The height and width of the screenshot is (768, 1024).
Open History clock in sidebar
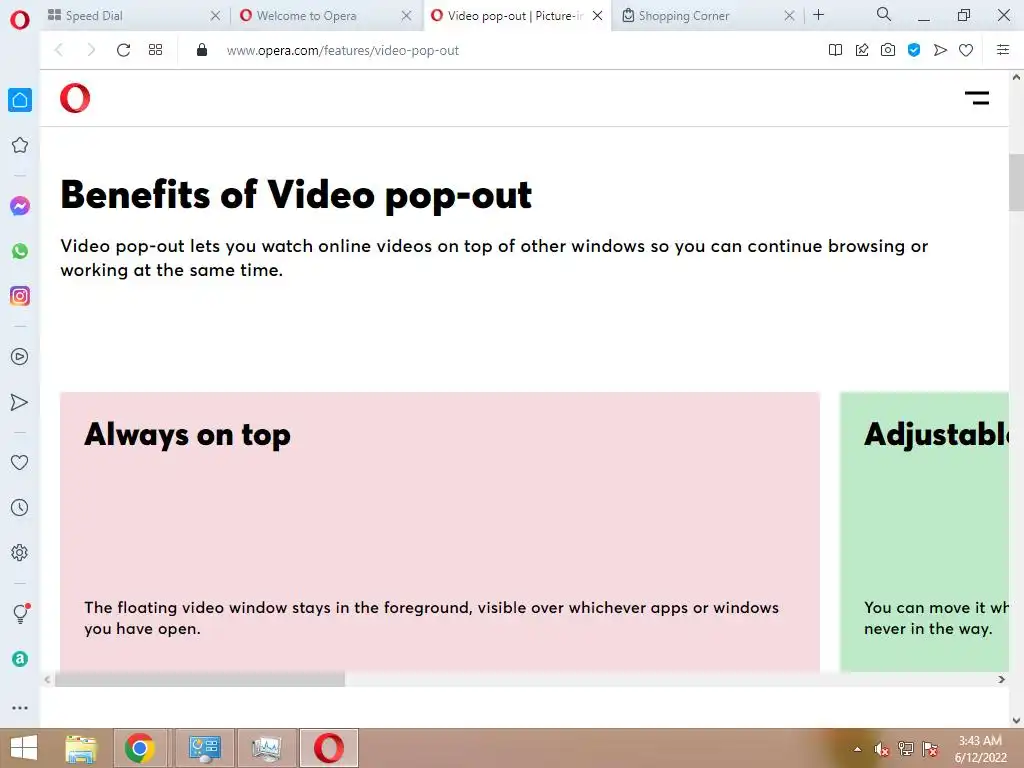tap(20, 507)
